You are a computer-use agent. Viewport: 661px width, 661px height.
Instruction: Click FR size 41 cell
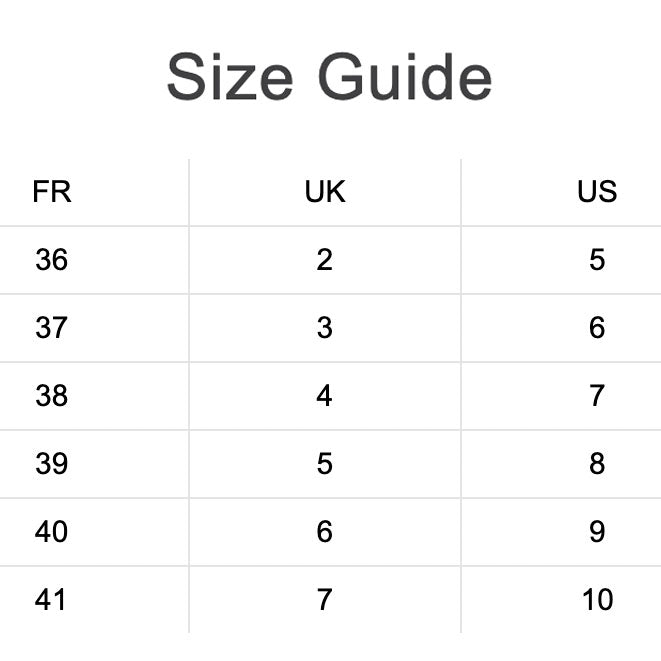pos(52,600)
